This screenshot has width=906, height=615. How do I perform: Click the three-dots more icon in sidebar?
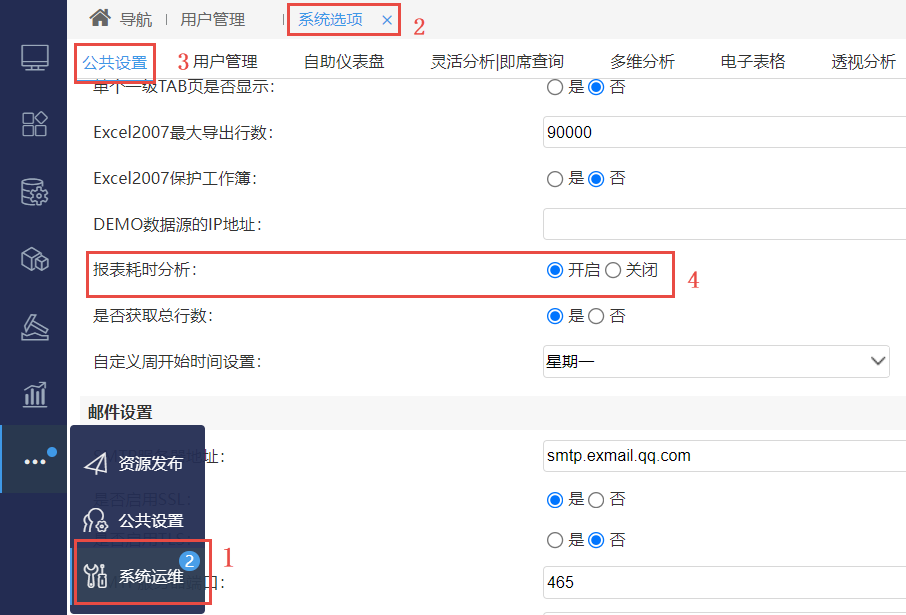(x=35, y=461)
